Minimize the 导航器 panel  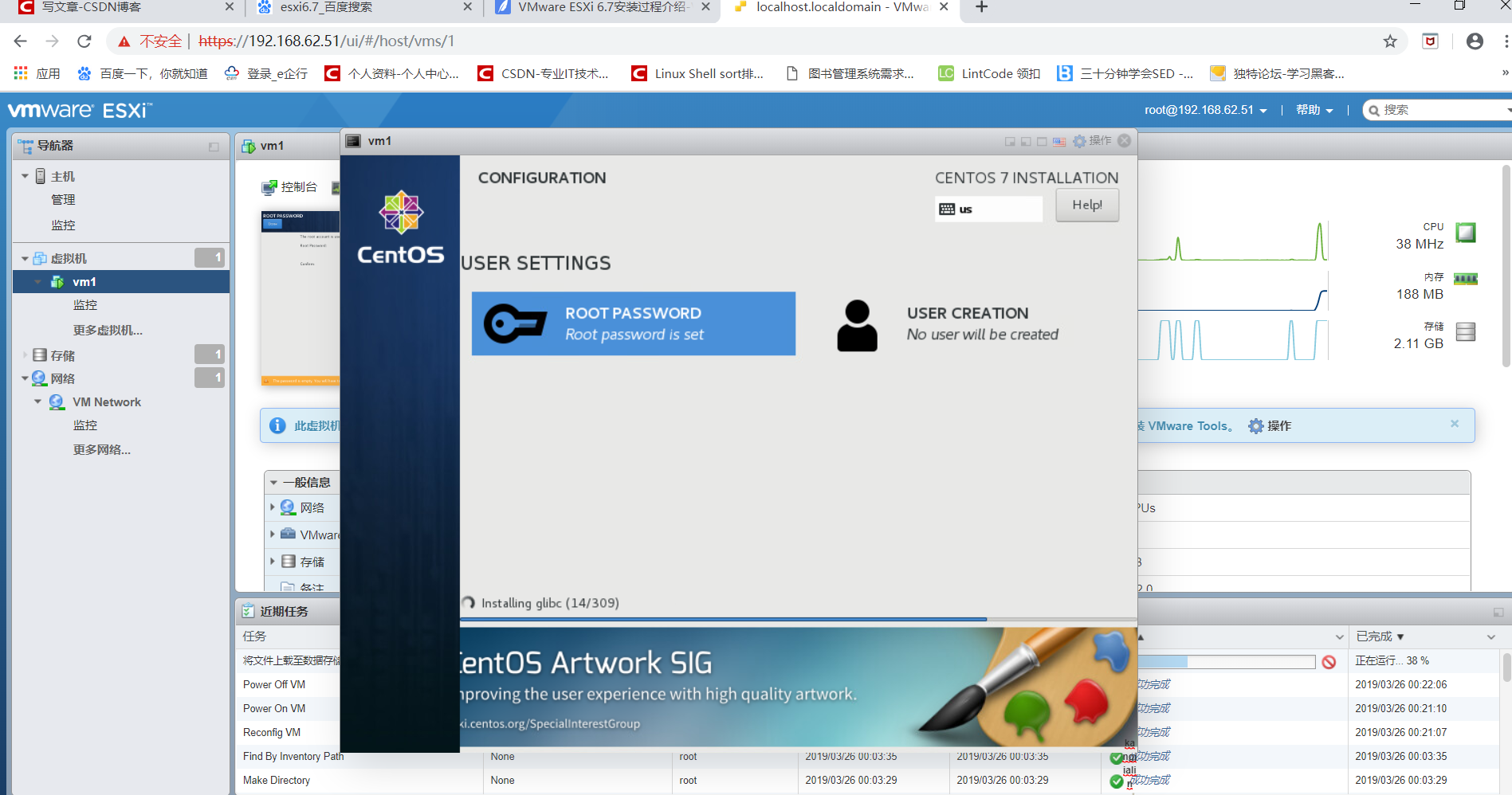[x=214, y=147]
